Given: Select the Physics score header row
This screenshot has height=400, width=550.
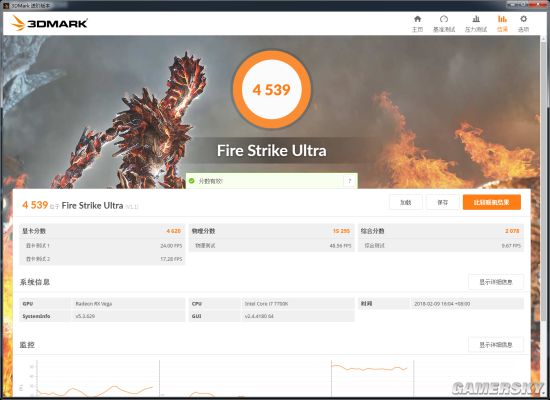Looking at the screenshot, I should coord(271,231).
